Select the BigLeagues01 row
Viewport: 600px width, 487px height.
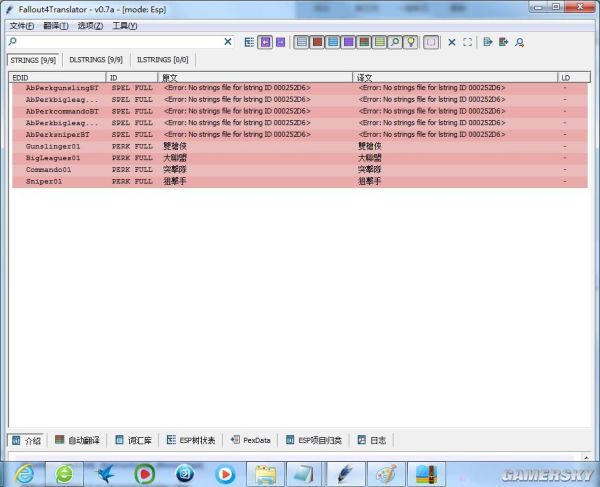[x=300, y=158]
